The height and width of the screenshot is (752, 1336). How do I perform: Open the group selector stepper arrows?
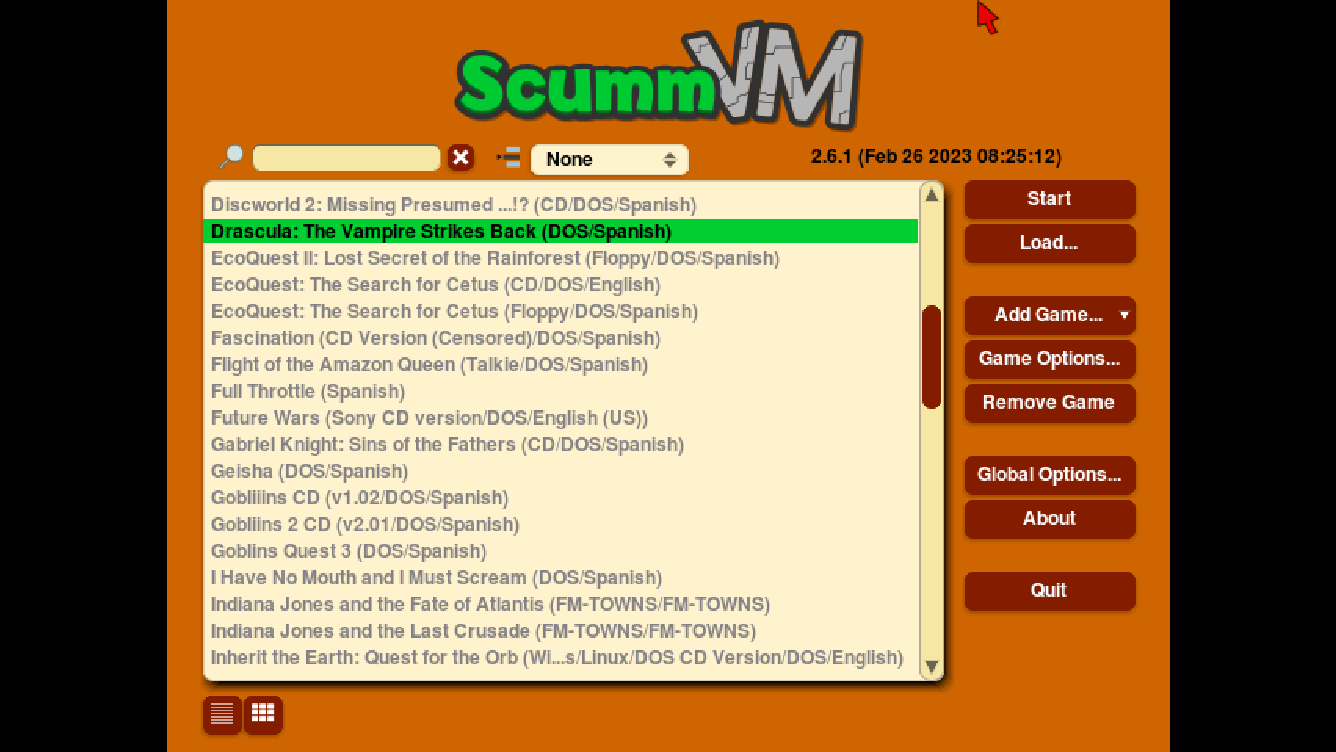pyautogui.click(x=672, y=158)
